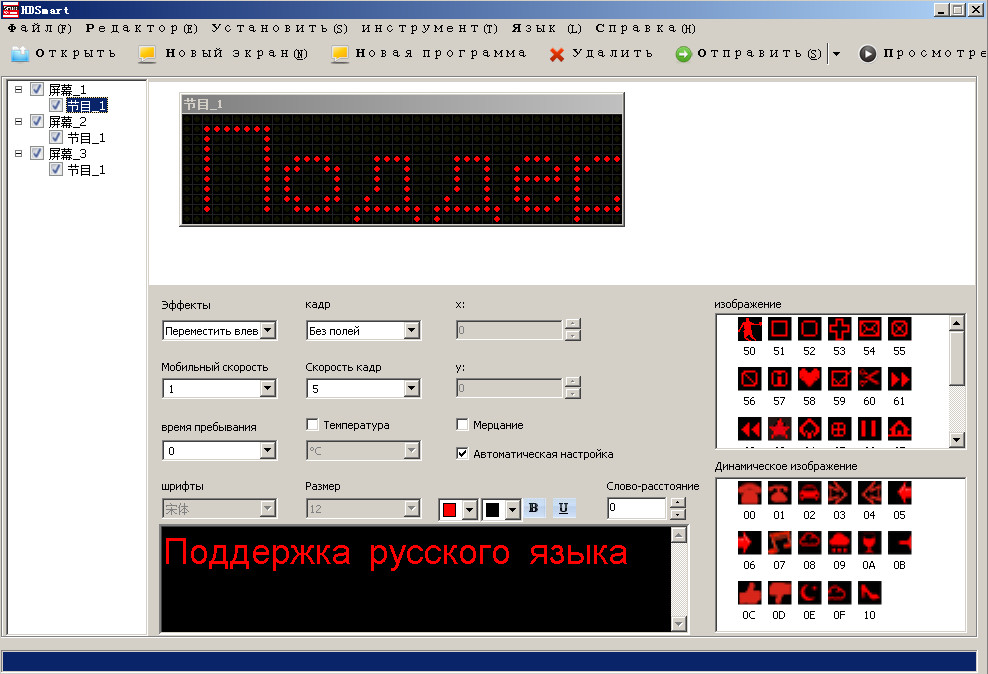Choose the envelope image icon numbered 54
The height and width of the screenshot is (674, 988).
pos(869,328)
